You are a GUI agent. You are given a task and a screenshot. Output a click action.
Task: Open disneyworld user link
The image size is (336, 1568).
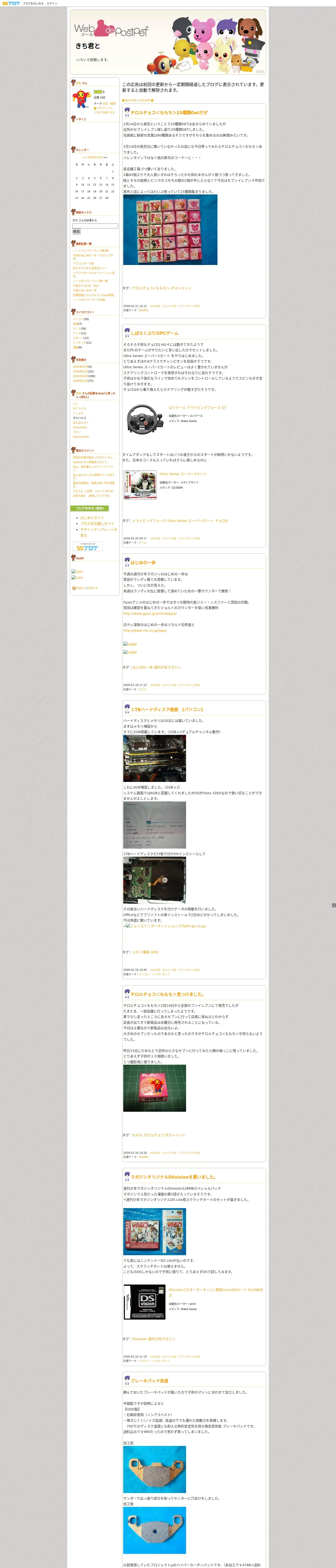[x=81, y=436]
